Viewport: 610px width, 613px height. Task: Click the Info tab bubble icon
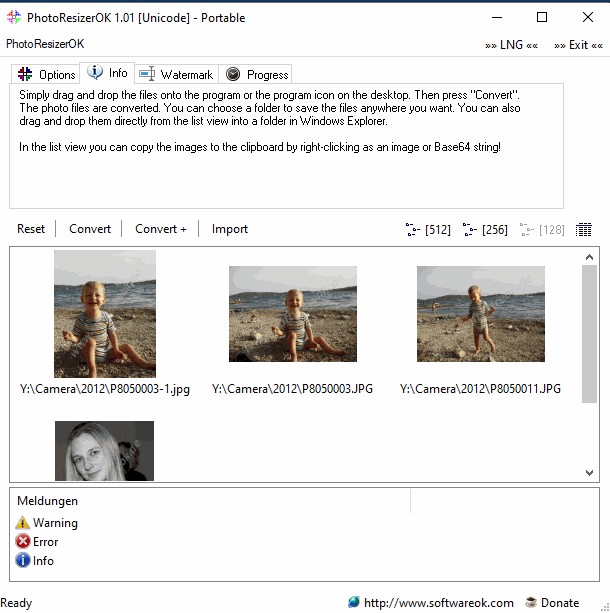pos(95,72)
